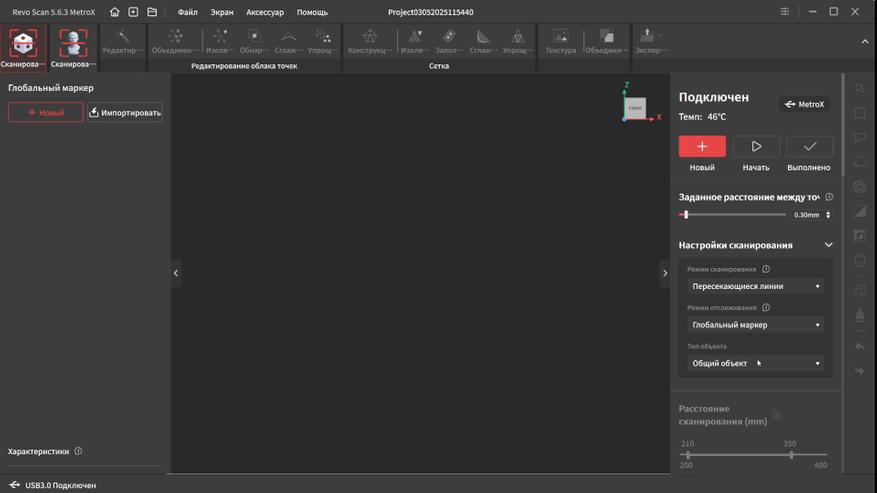Click the right panel vertical scrollbar
This screenshot has width=877, height=493.
(843, 126)
